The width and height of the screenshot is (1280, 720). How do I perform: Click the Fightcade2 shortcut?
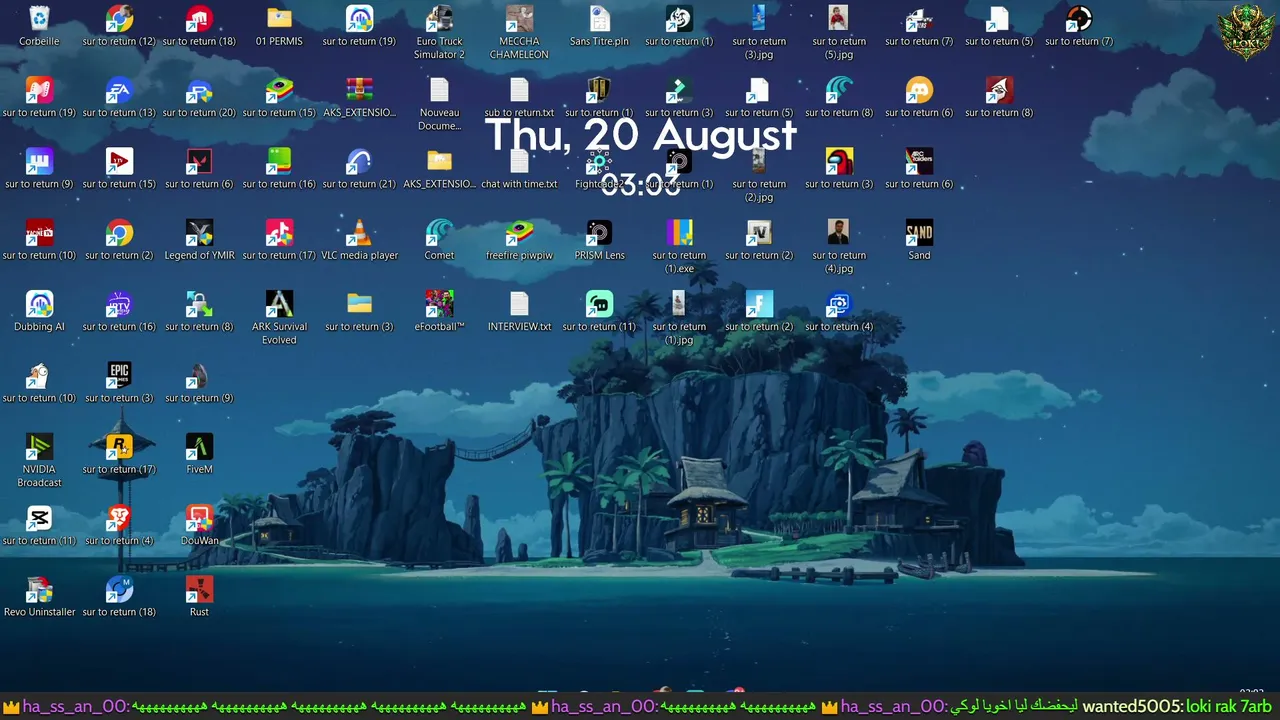point(599,169)
